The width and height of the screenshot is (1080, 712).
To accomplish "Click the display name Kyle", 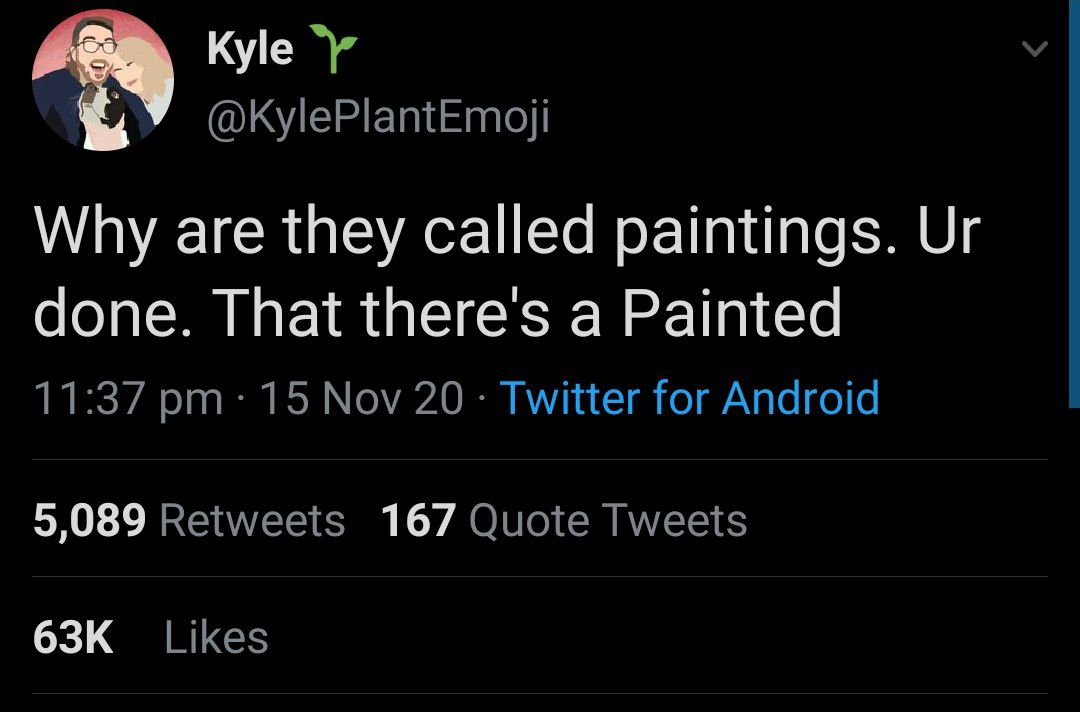I will coord(250,49).
